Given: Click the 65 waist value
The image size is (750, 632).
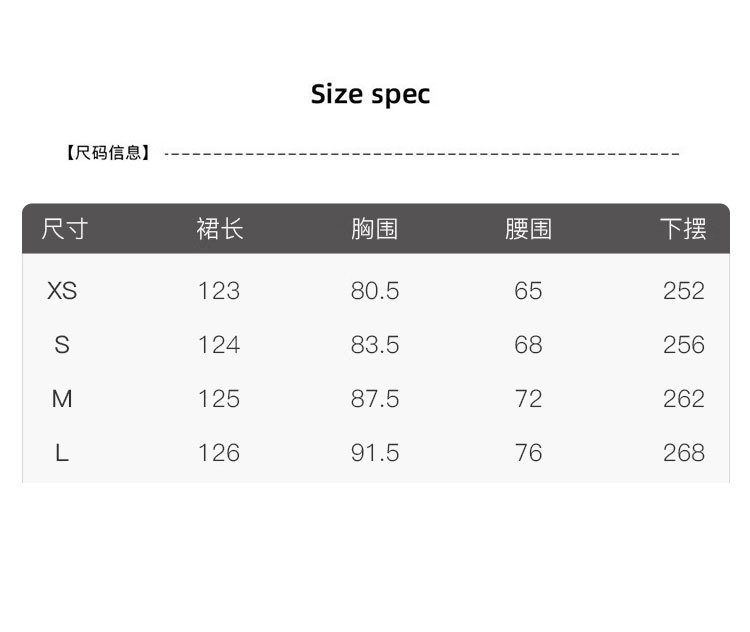Looking at the screenshot, I should coord(528,291).
